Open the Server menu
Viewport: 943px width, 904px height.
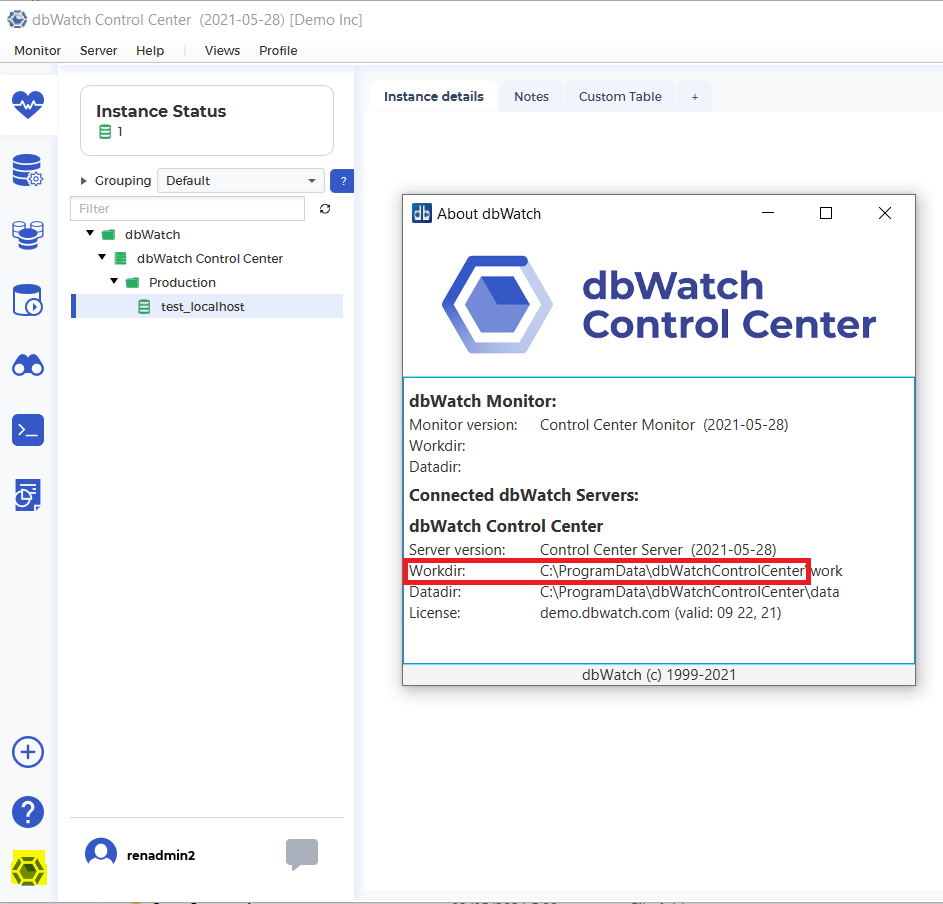99,51
